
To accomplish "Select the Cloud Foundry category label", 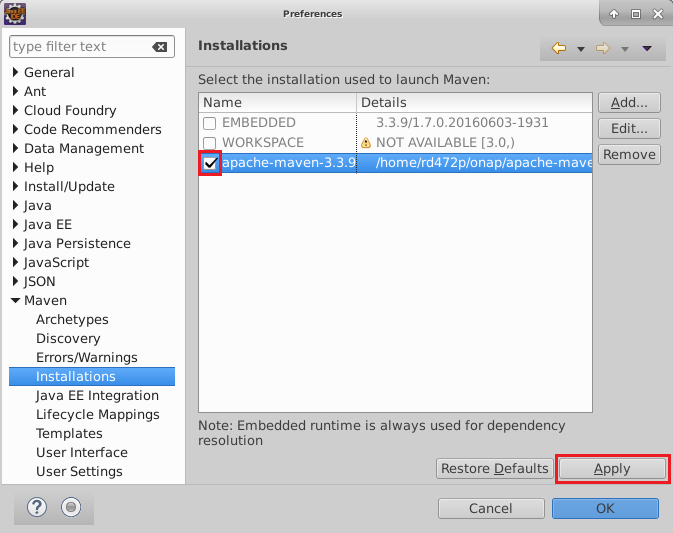I will [70, 110].
